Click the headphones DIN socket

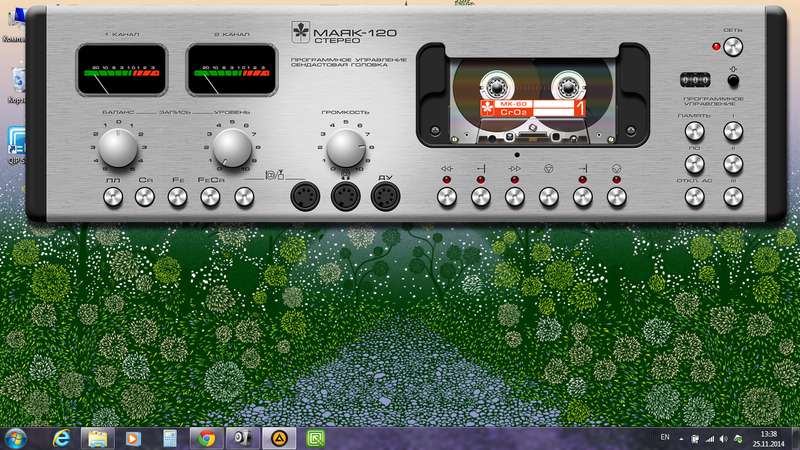pyautogui.click(x=345, y=196)
